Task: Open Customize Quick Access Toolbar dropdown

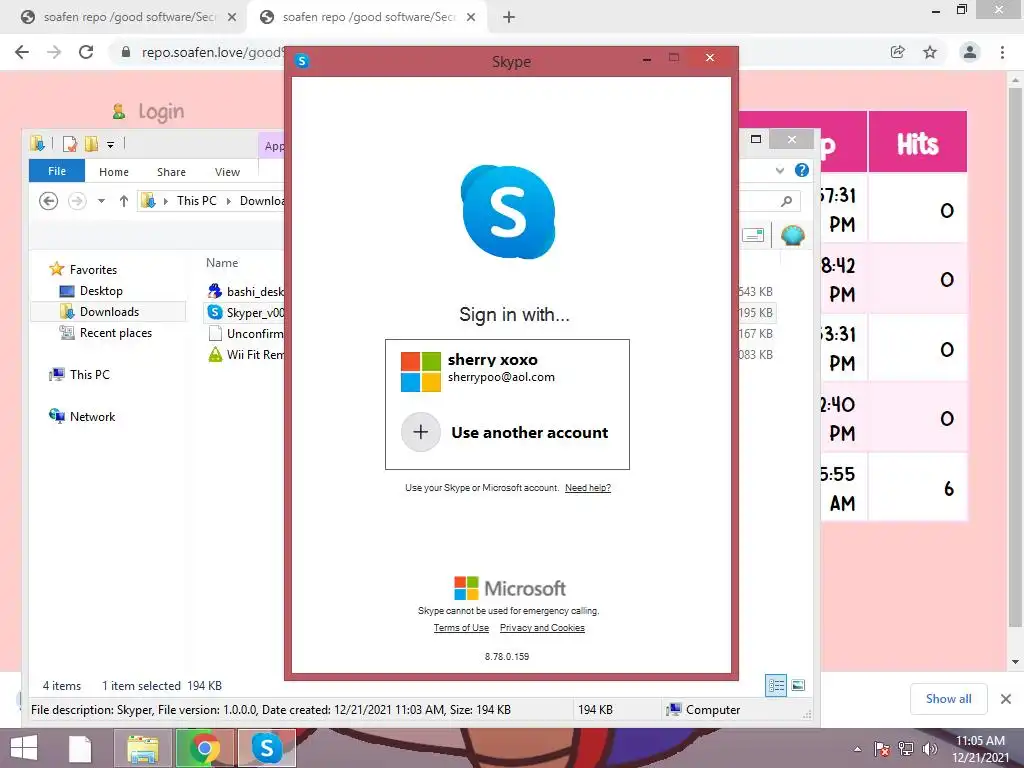Action: (x=110, y=144)
